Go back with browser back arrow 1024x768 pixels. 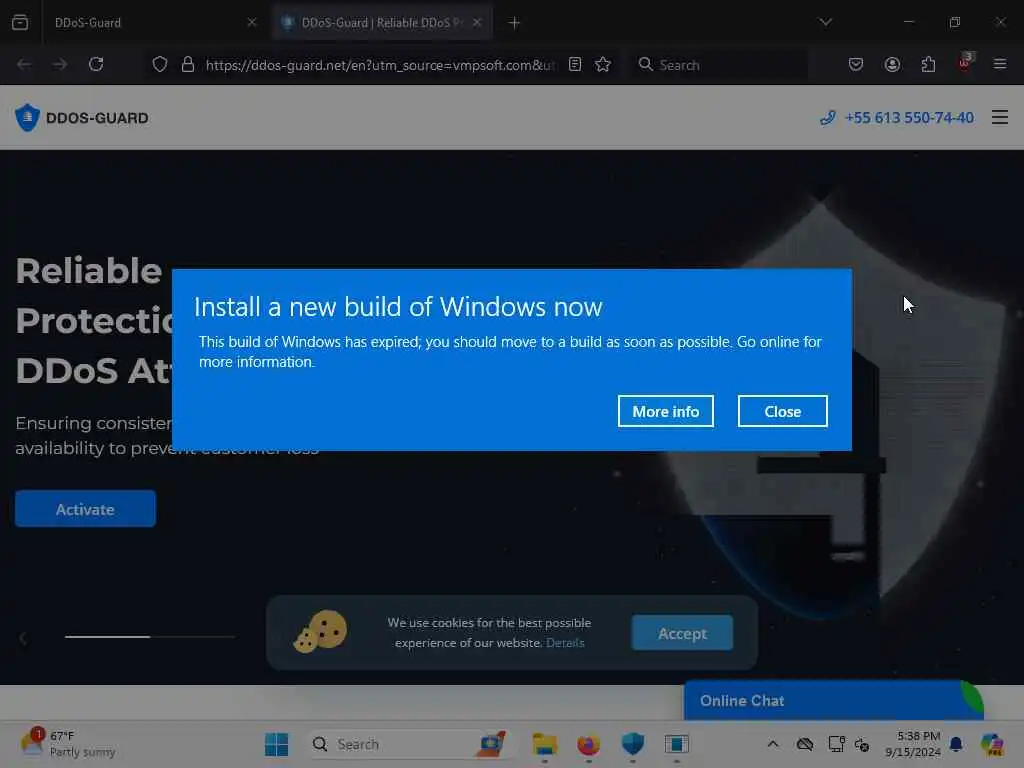coord(24,64)
